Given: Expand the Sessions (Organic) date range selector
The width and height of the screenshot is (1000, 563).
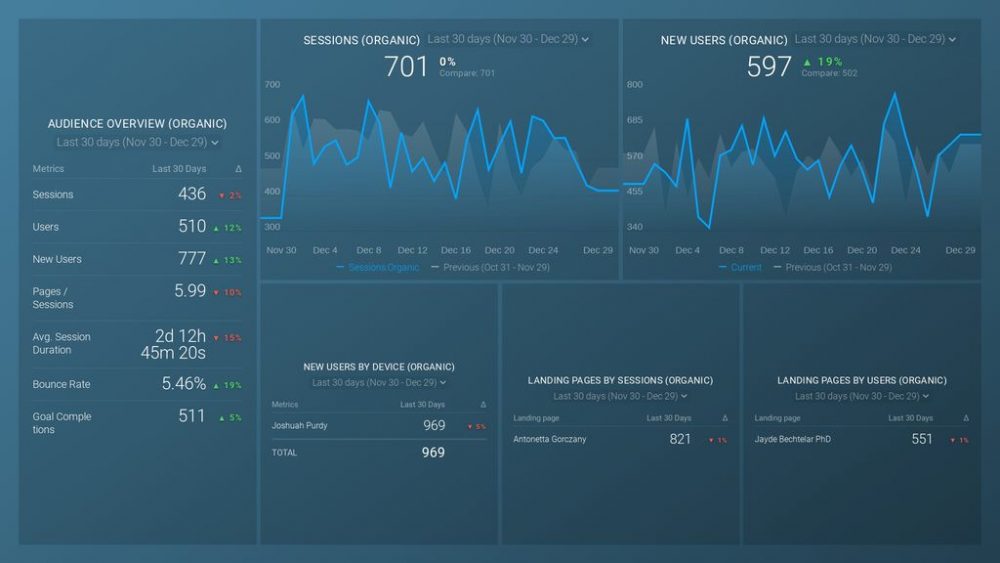Looking at the screenshot, I should point(508,40).
